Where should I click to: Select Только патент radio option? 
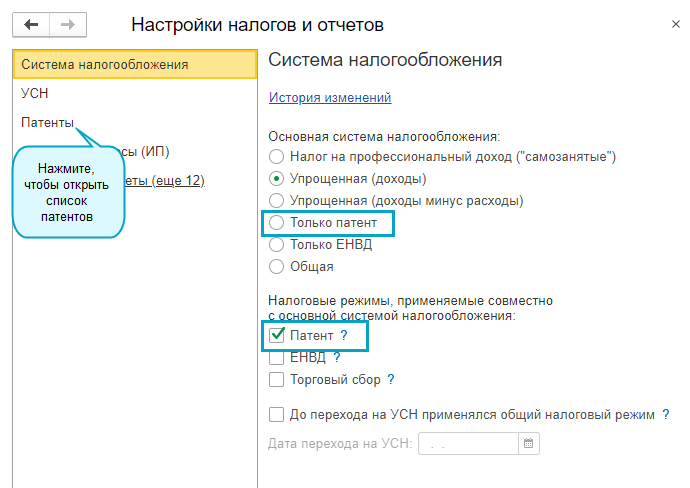point(277,223)
